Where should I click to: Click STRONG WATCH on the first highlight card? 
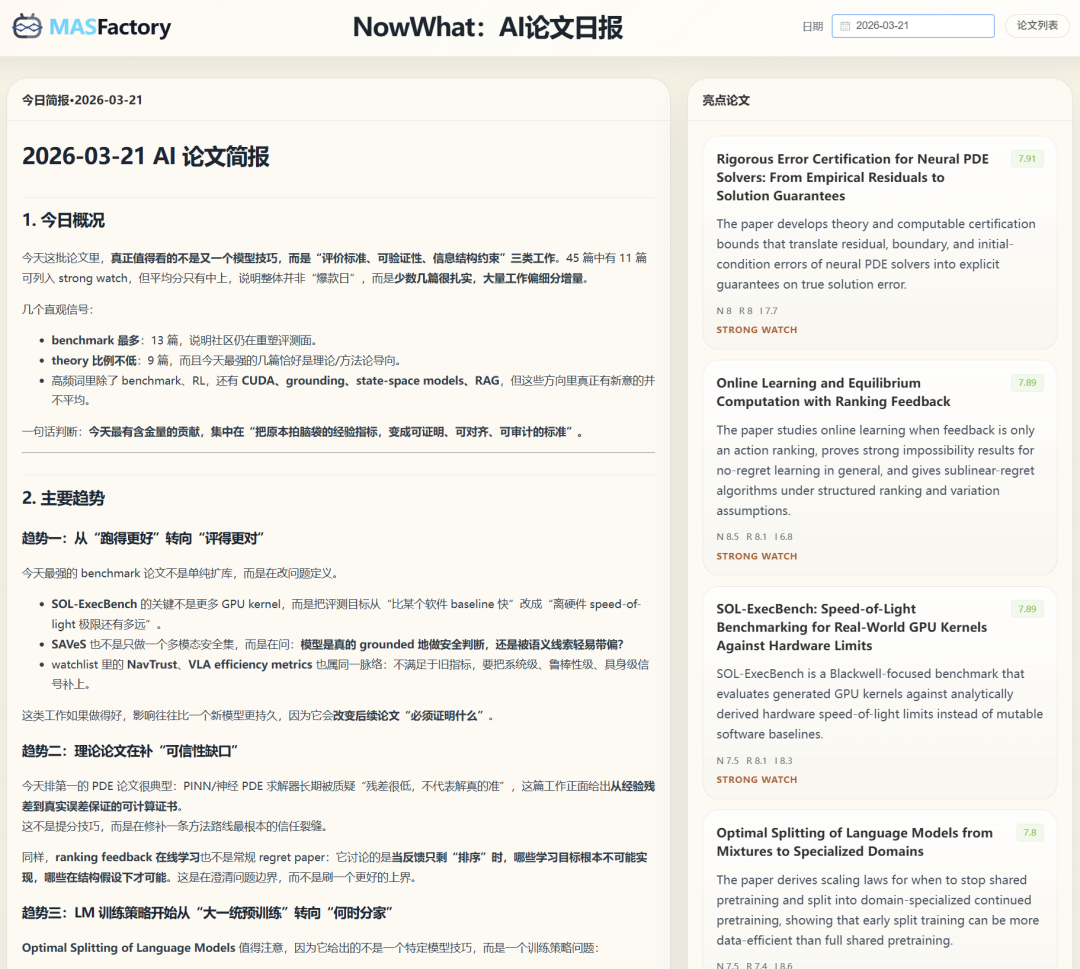(757, 330)
